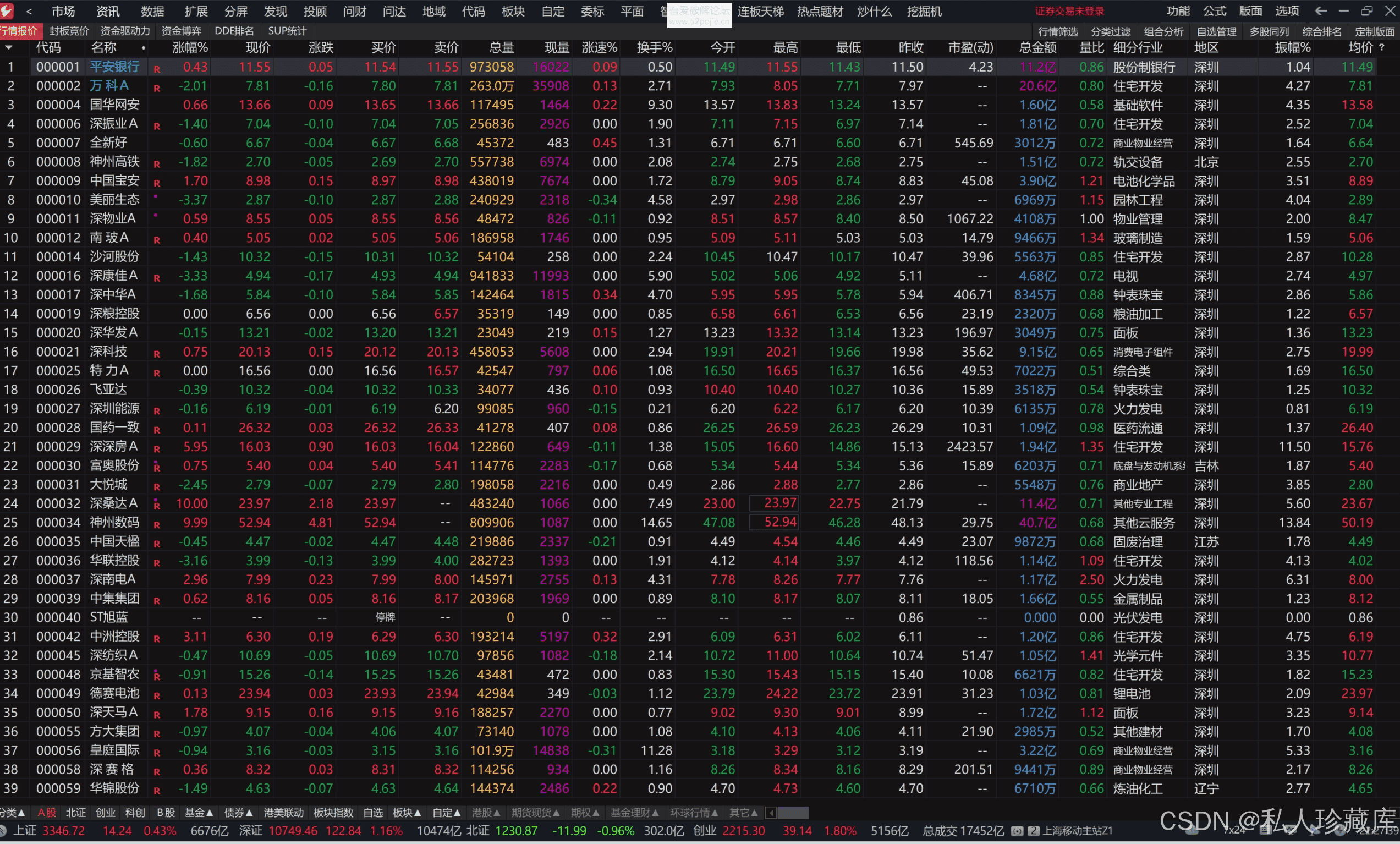The height and width of the screenshot is (844, 1400).
Task: Click the number 2 server icon in status bar
Action: pos(1033,831)
